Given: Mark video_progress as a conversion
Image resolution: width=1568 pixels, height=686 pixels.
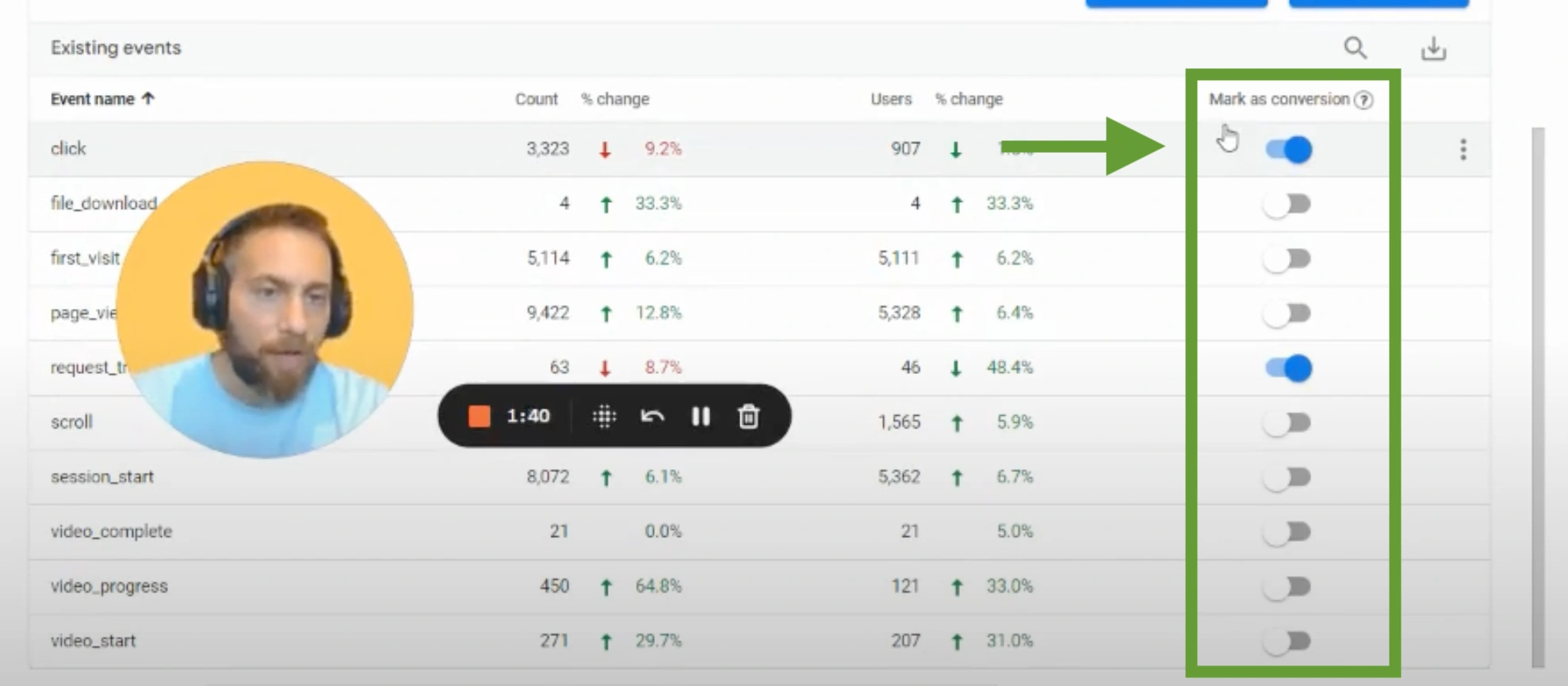Looking at the screenshot, I should pos(1287,587).
